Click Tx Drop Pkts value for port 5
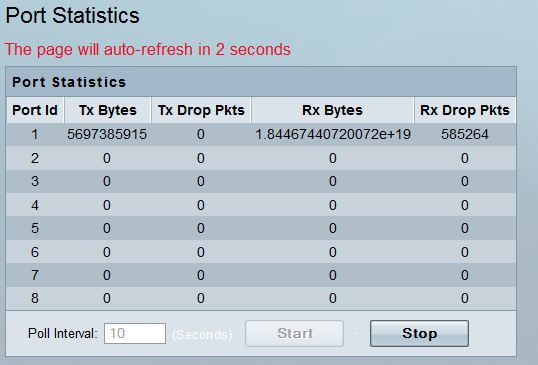The image size is (538, 365). click(x=201, y=228)
